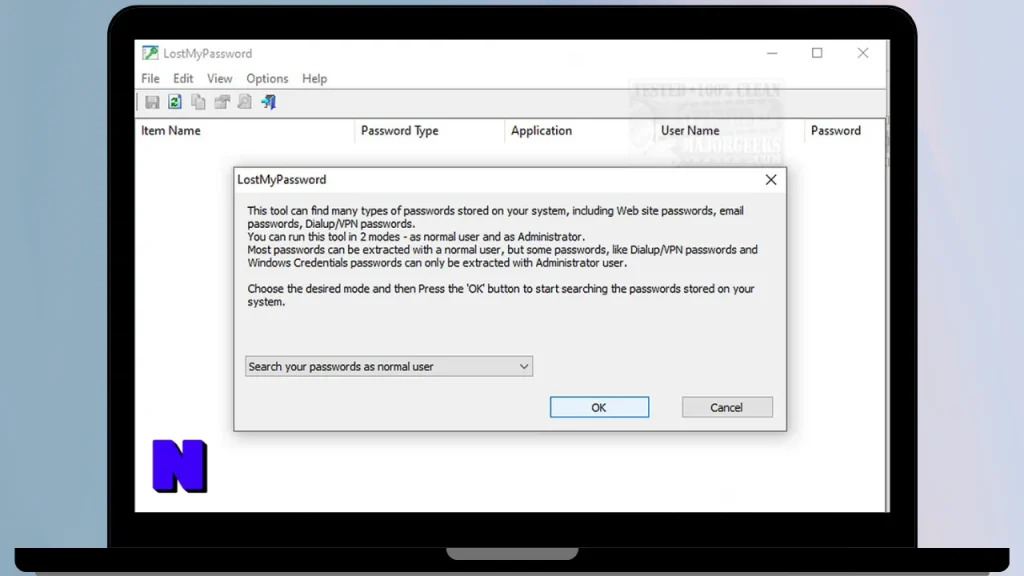The image size is (1024, 576).
Task: Sort by User Name column header
Action: (x=729, y=131)
